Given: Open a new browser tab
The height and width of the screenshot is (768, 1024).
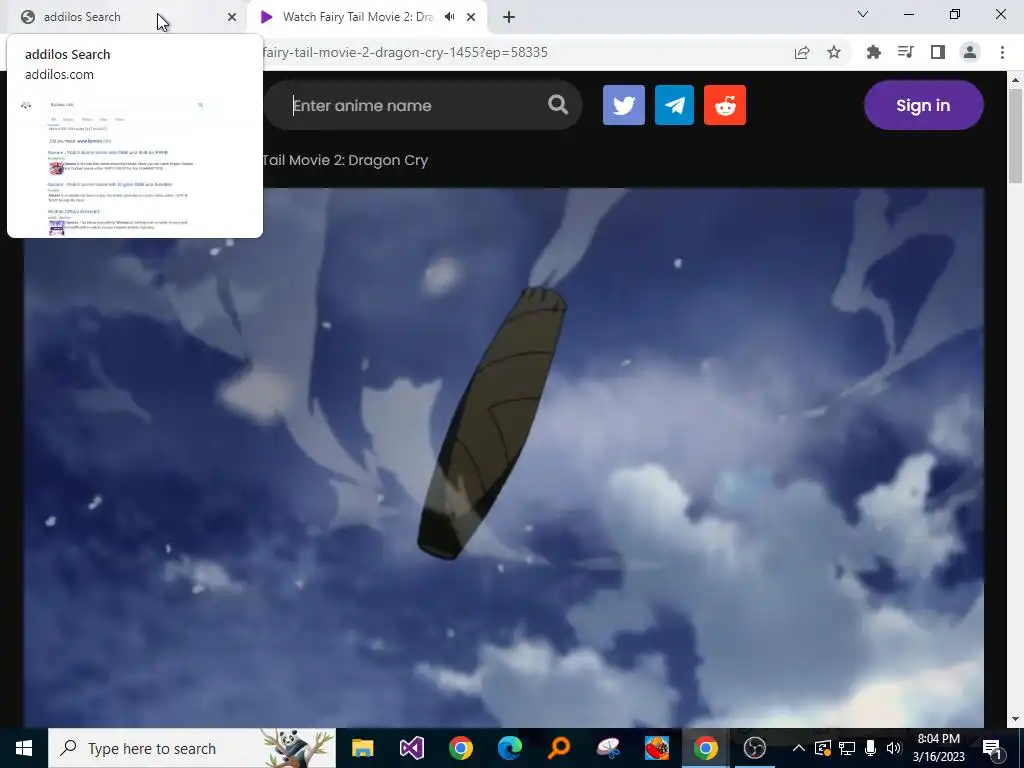Looking at the screenshot, I should click(509, 17).
